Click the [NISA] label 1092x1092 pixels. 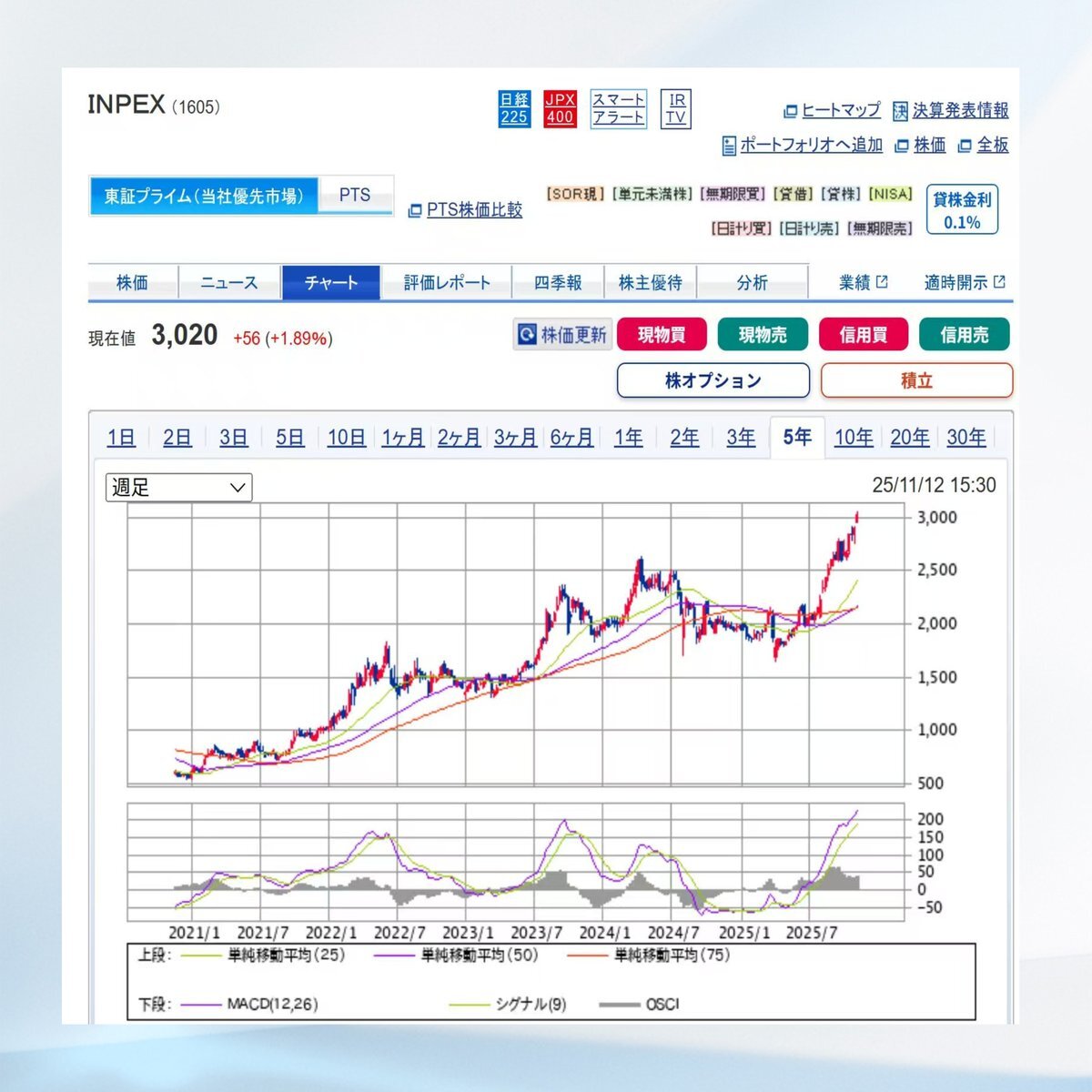click(891, 195)
